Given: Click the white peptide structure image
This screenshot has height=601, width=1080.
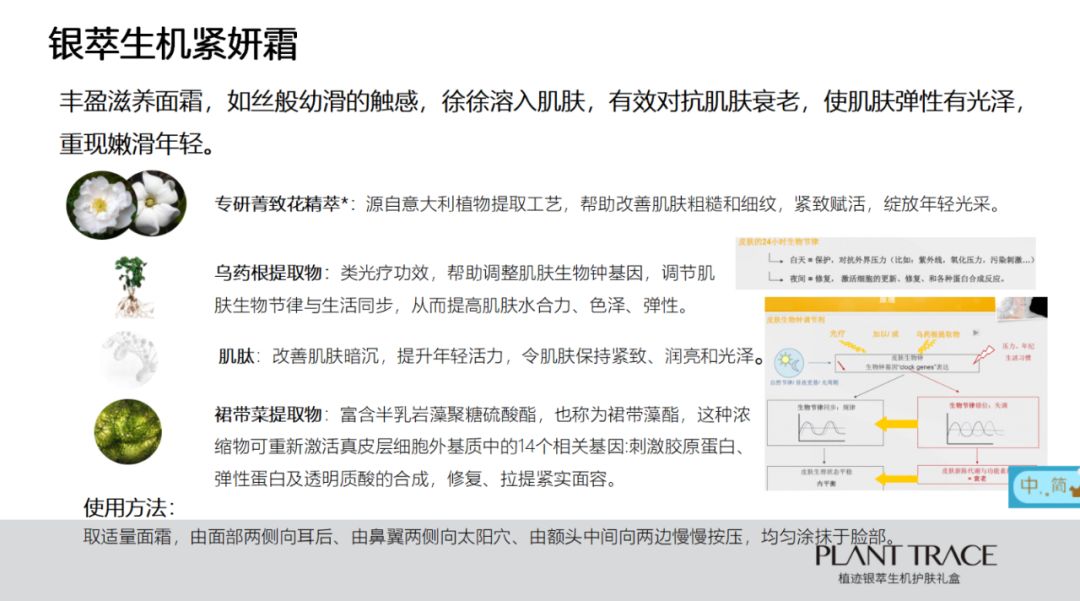Looking at the screenshot, I should click(x=130, y=358).
